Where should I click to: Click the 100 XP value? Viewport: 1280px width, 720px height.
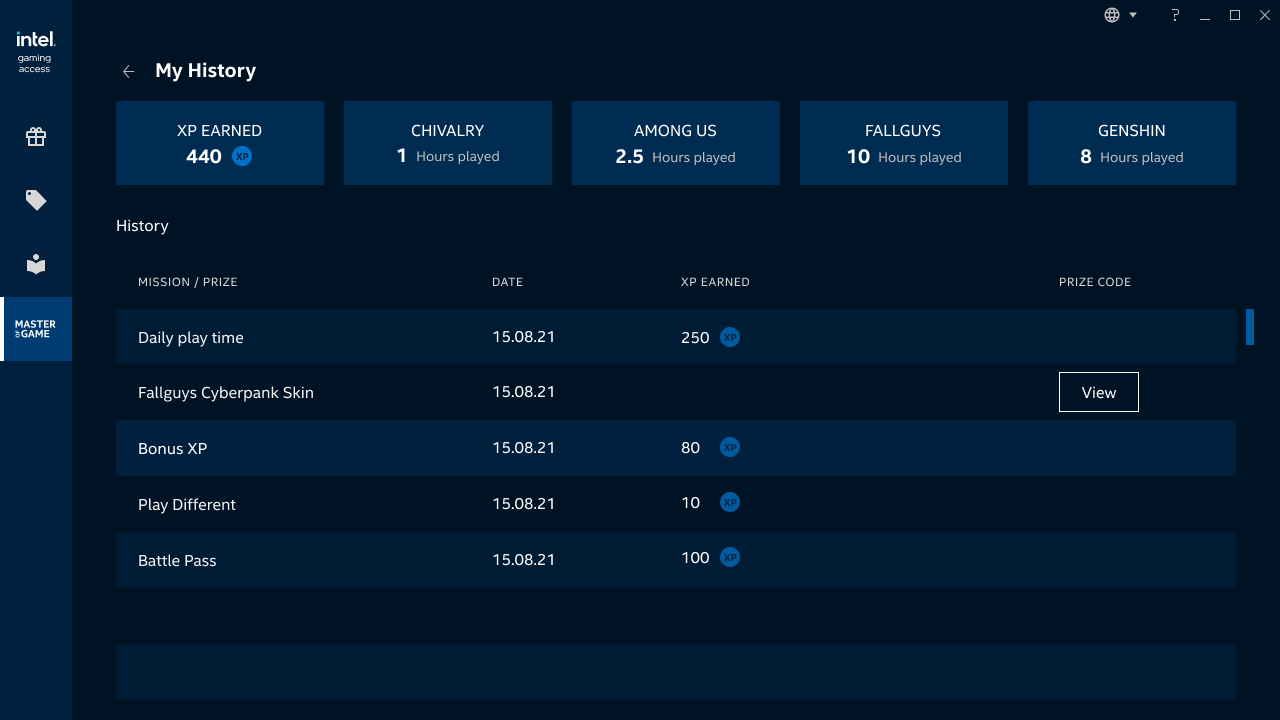pos(695,557)
